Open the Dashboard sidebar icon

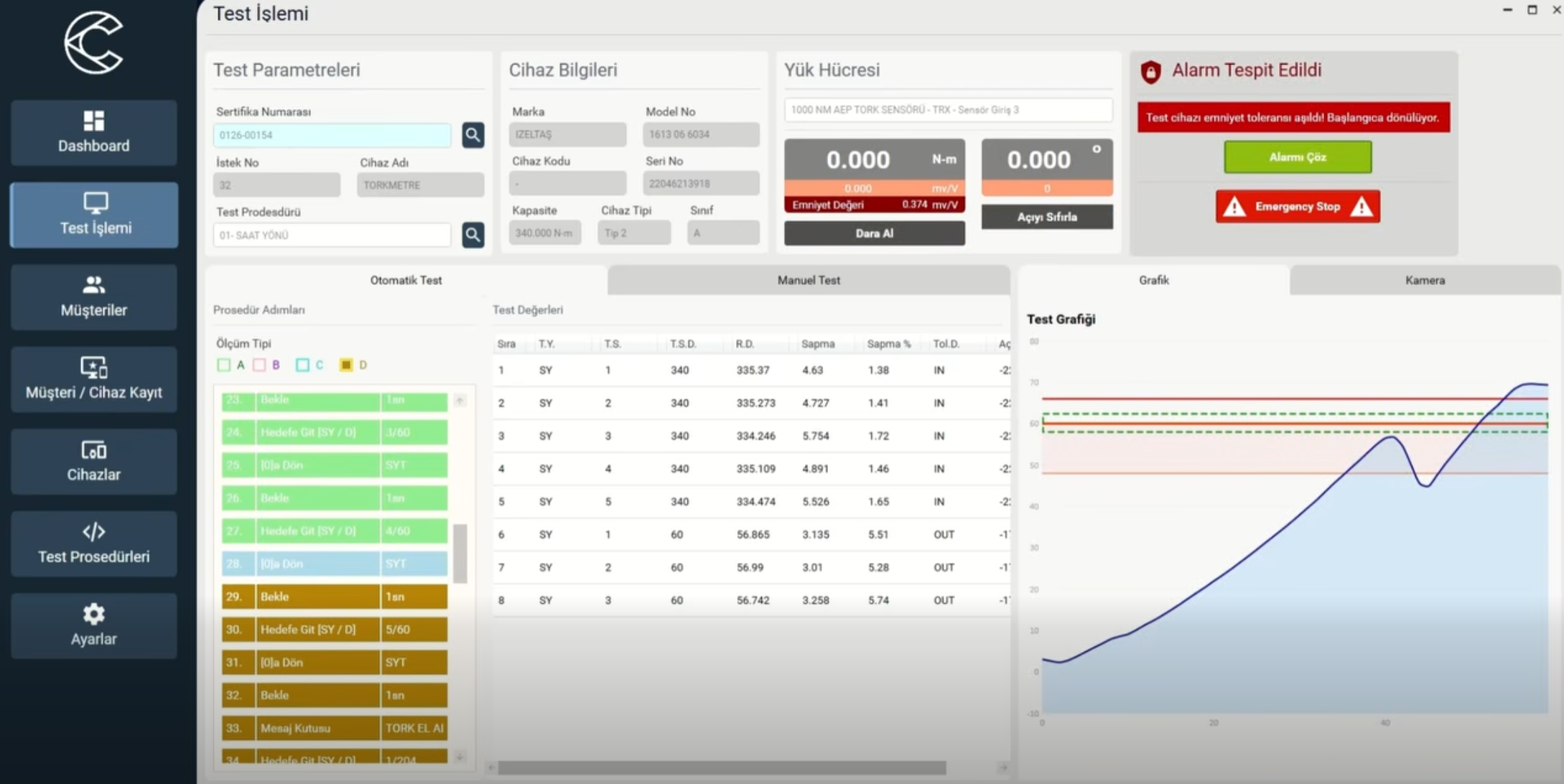(x=93, y=121)
